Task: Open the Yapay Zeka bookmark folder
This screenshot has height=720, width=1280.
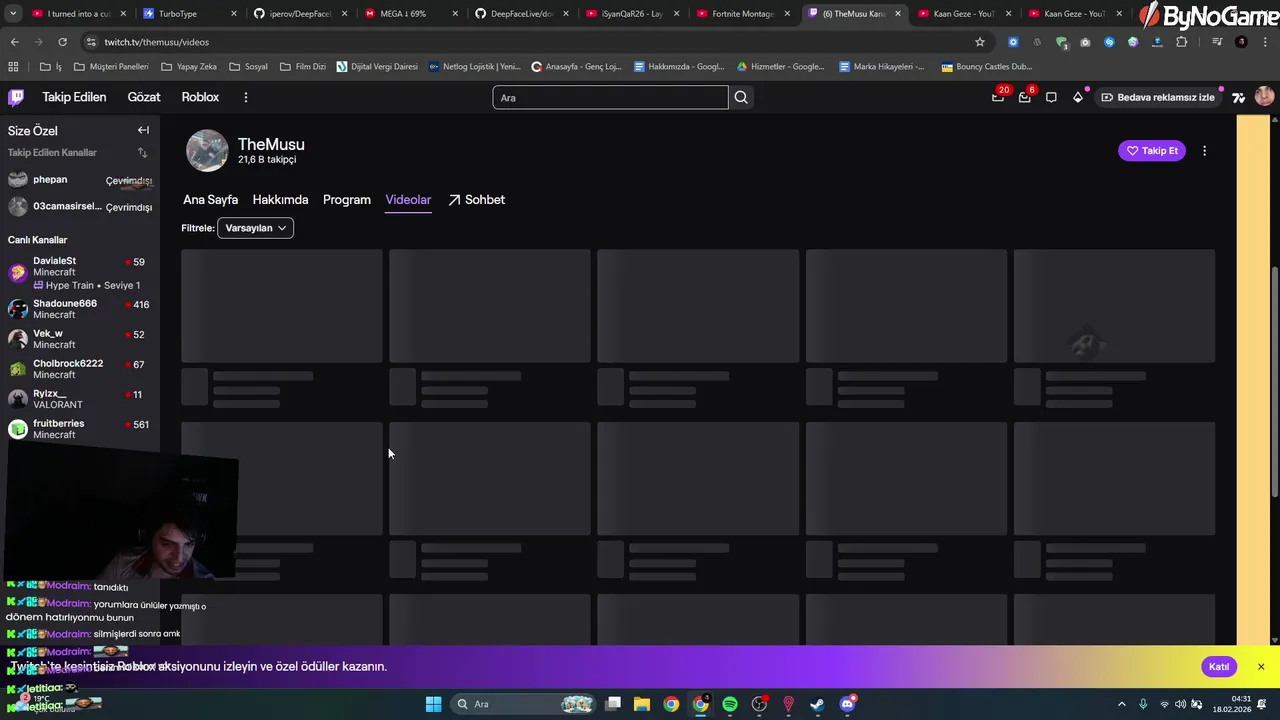Action: point(188,66)
